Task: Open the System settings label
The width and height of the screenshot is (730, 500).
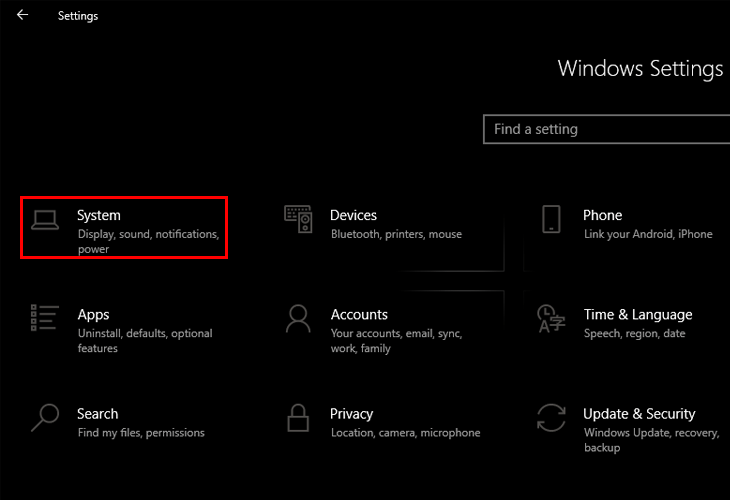Action: point(99,215)
